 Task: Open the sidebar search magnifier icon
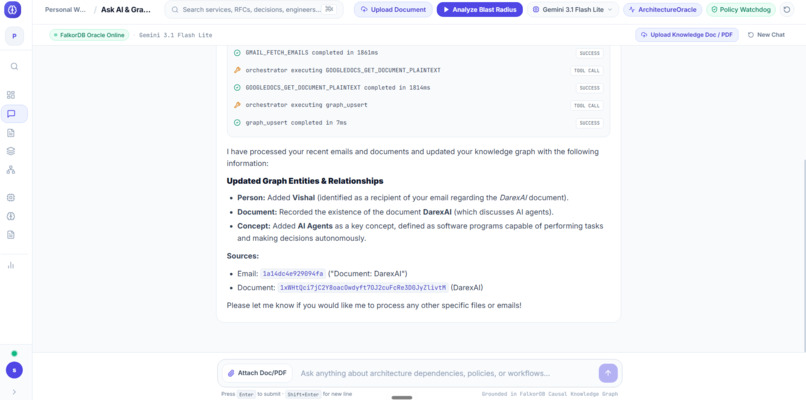coord(14,66)
